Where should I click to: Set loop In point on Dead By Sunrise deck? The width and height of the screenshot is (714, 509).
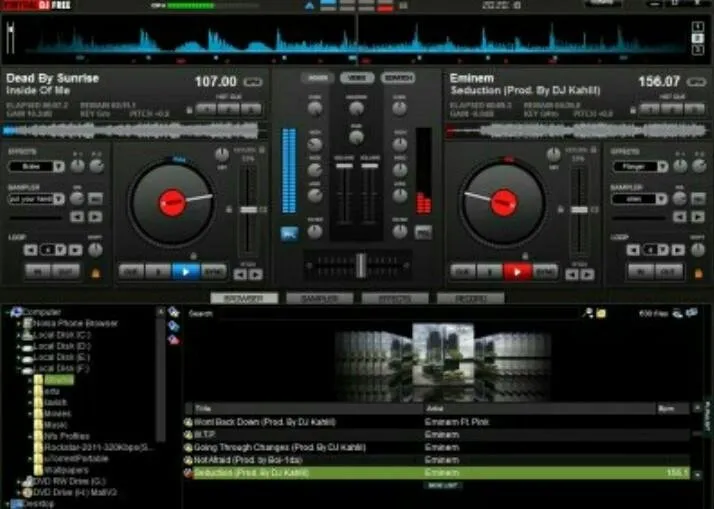click(x=38, y=272)
